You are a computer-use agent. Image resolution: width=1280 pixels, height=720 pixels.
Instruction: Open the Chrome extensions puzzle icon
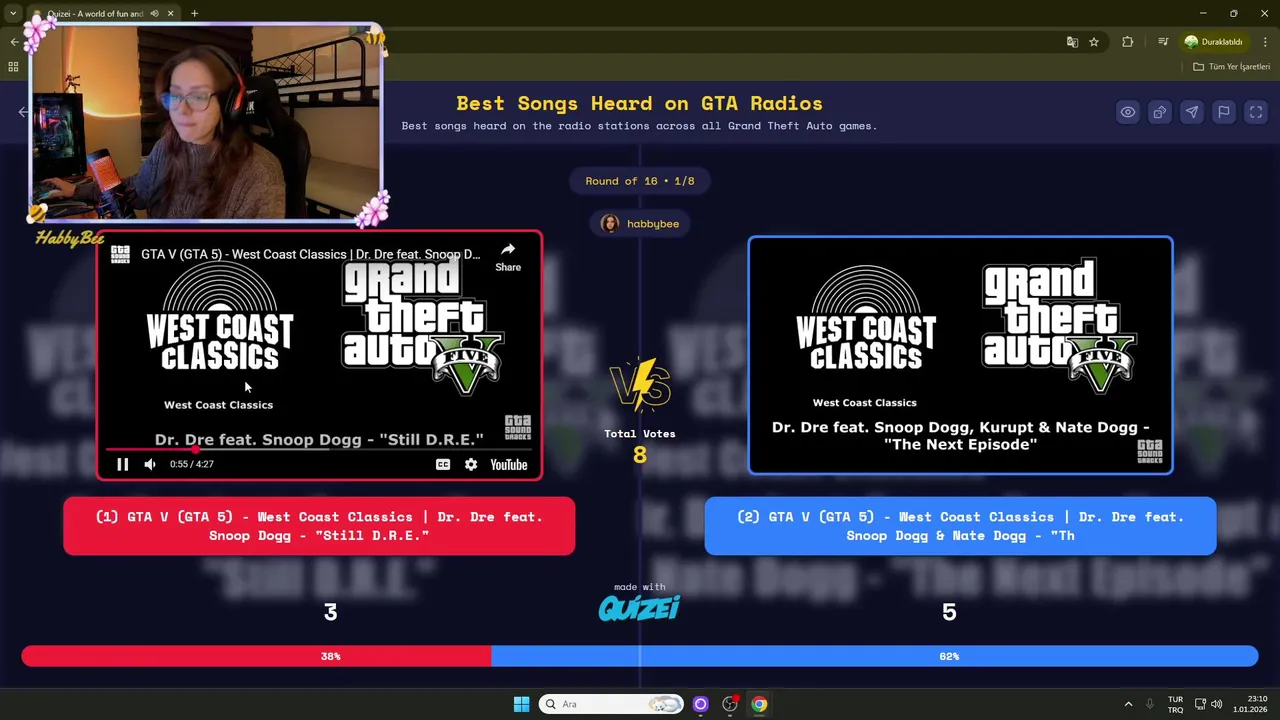1128,42
